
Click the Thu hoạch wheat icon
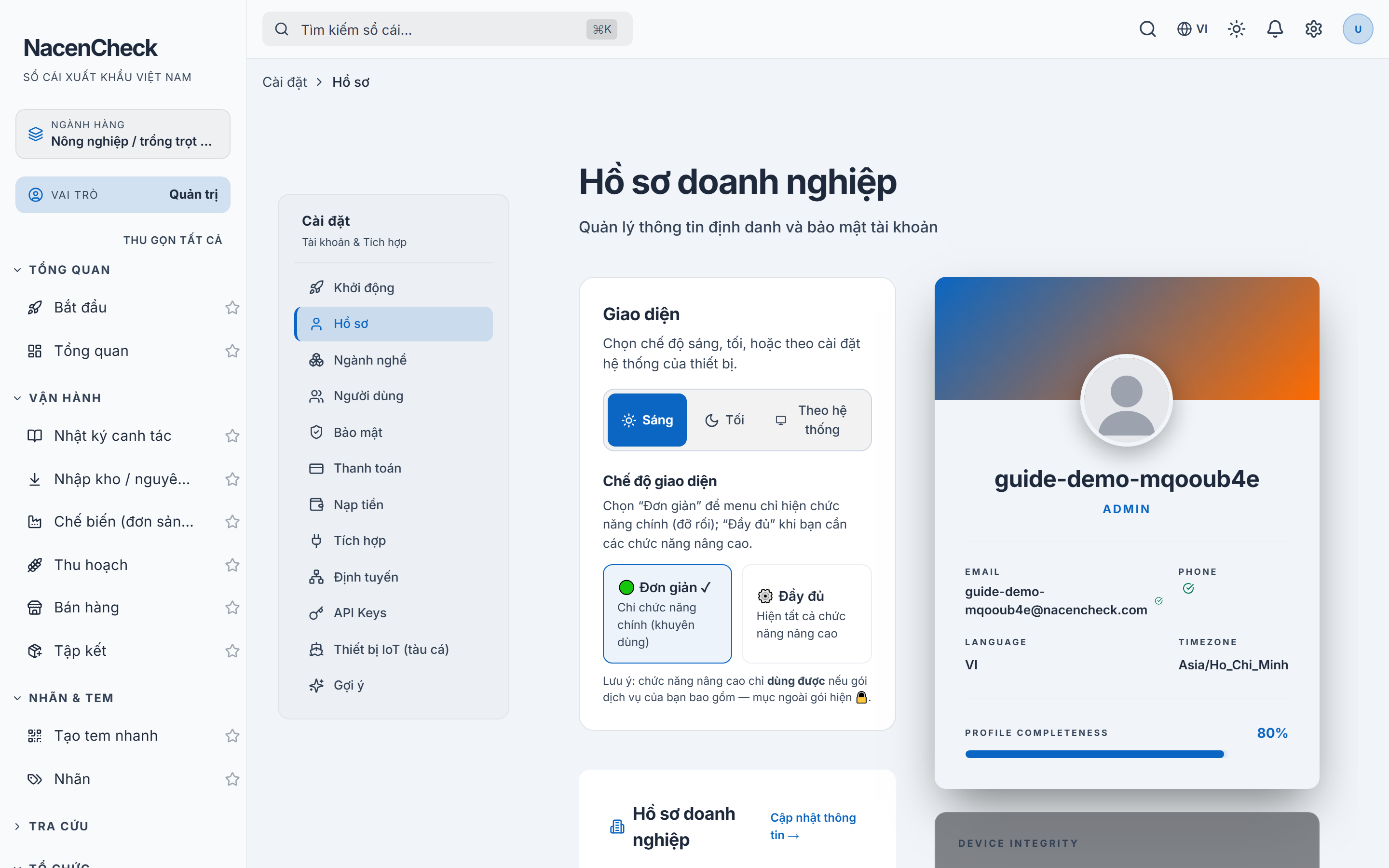(34, 565)
